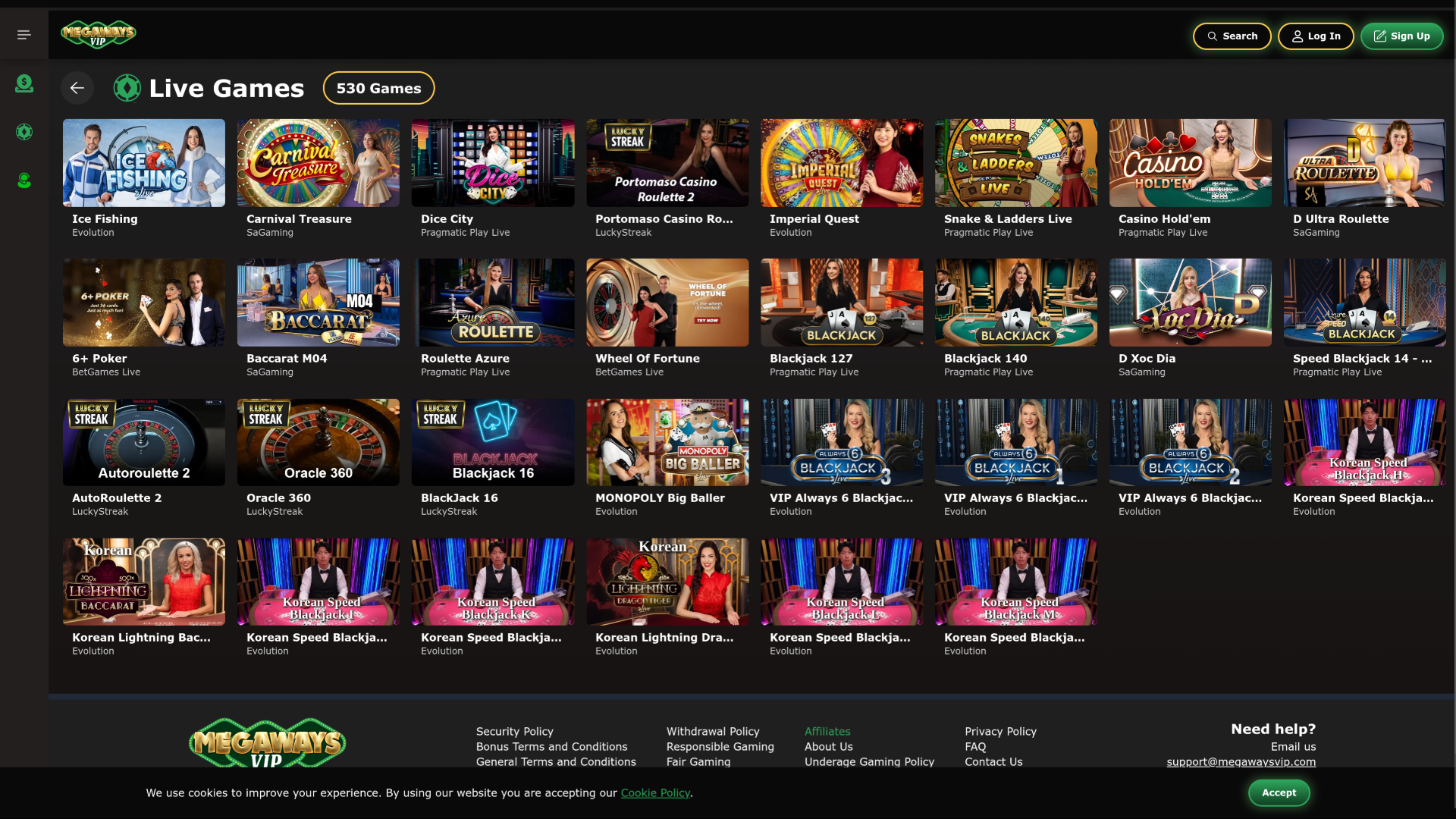Open the Cookie Policy link
1456x819 pixels.
click(655, 792)
